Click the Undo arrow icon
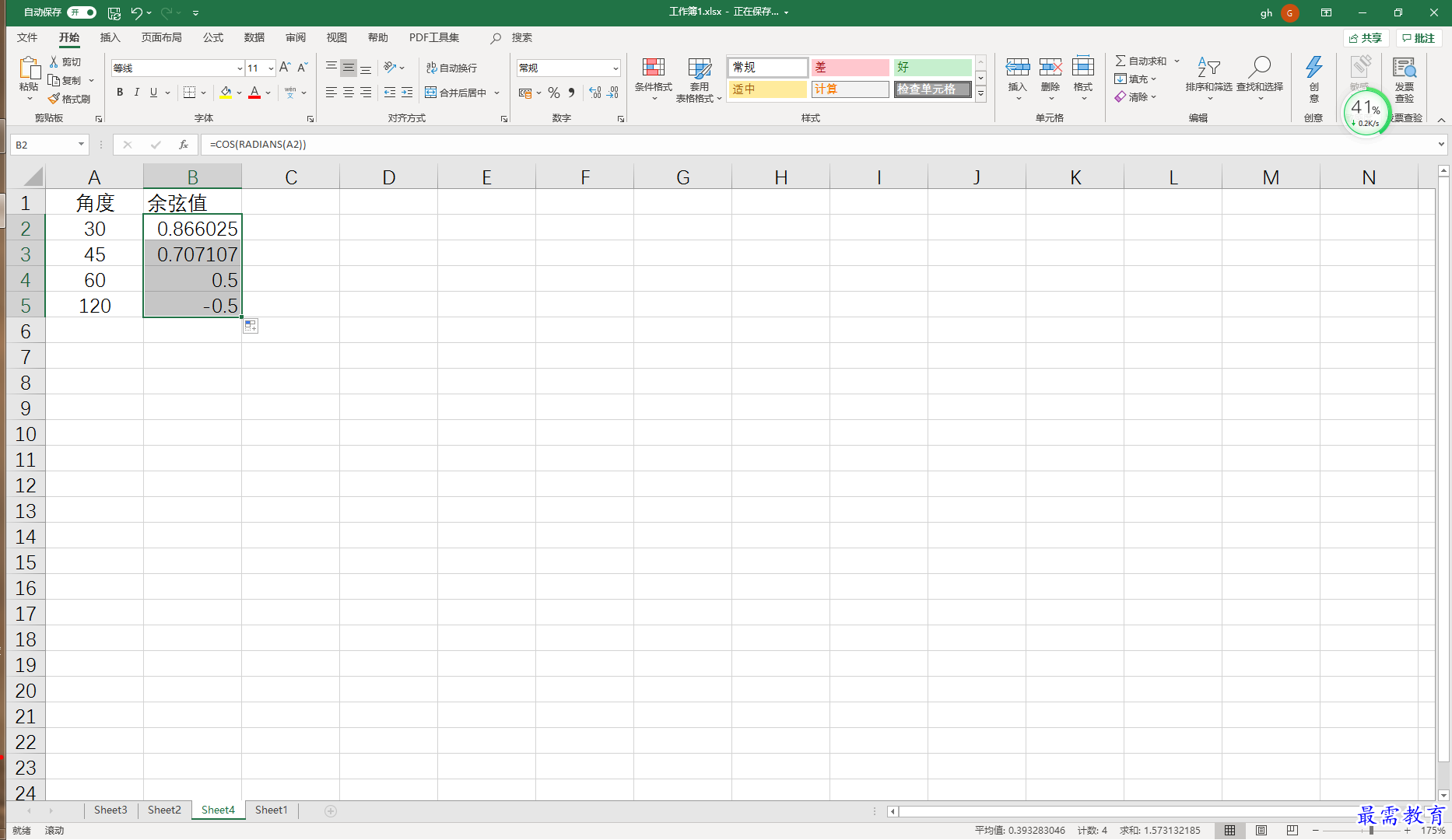The image size is (1452, 840). coord(137,12)
